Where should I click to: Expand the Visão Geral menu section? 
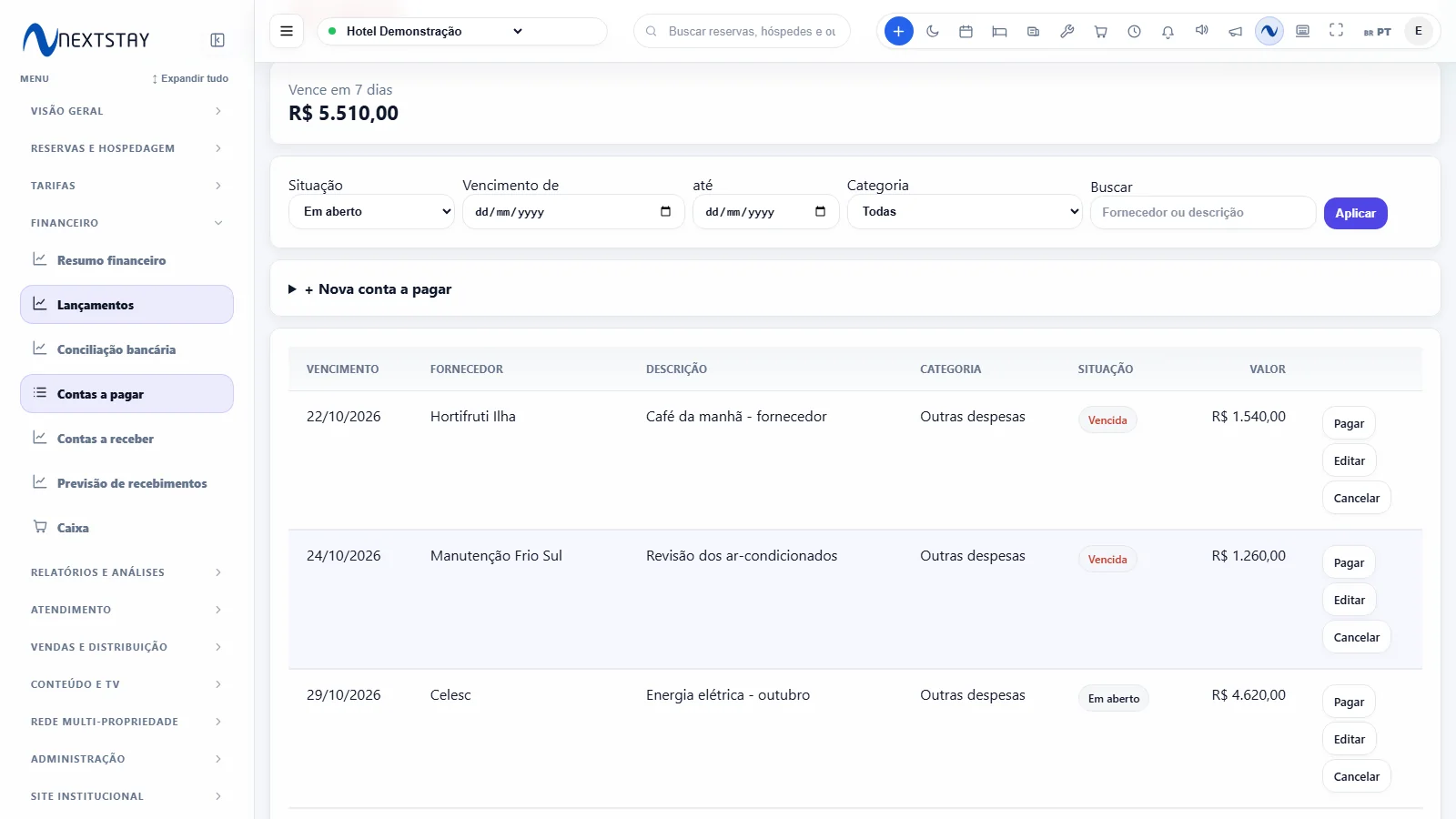pos(126,111)
